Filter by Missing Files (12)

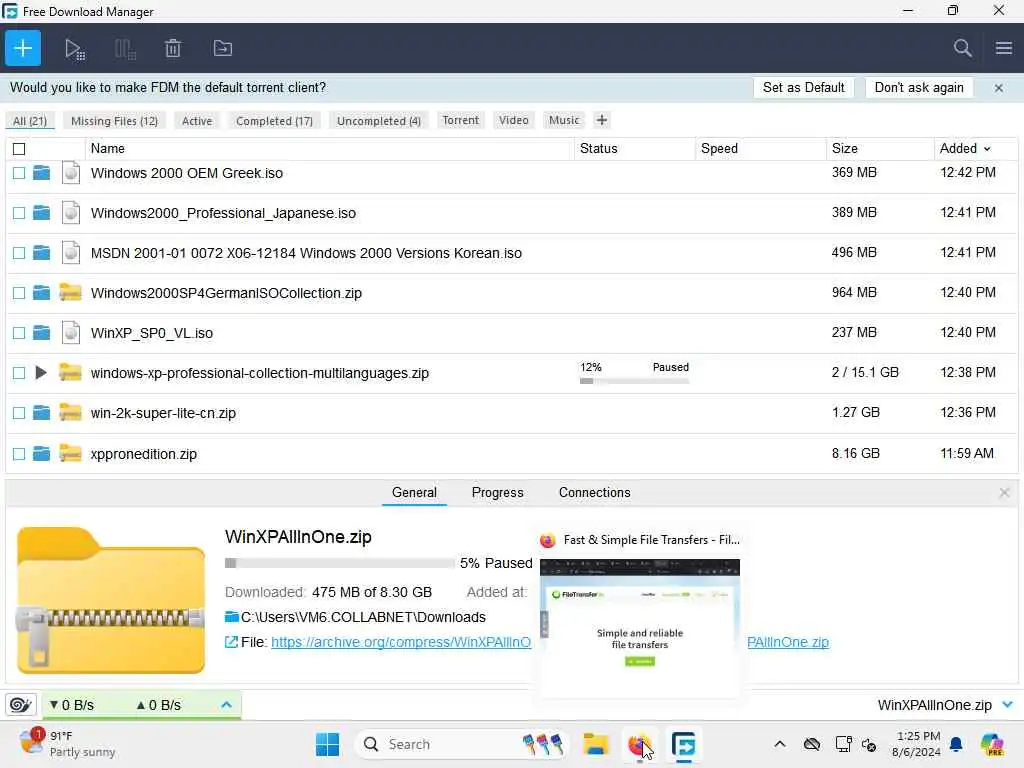click(x=114, y=121)
